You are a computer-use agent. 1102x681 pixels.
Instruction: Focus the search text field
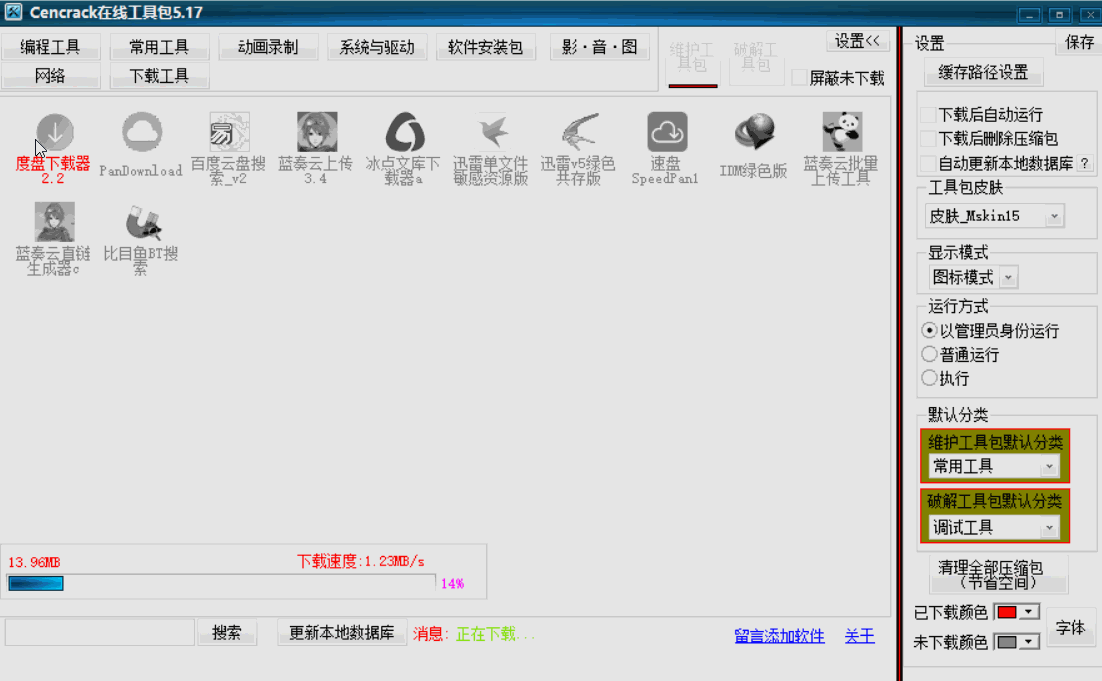pos(100,633)
